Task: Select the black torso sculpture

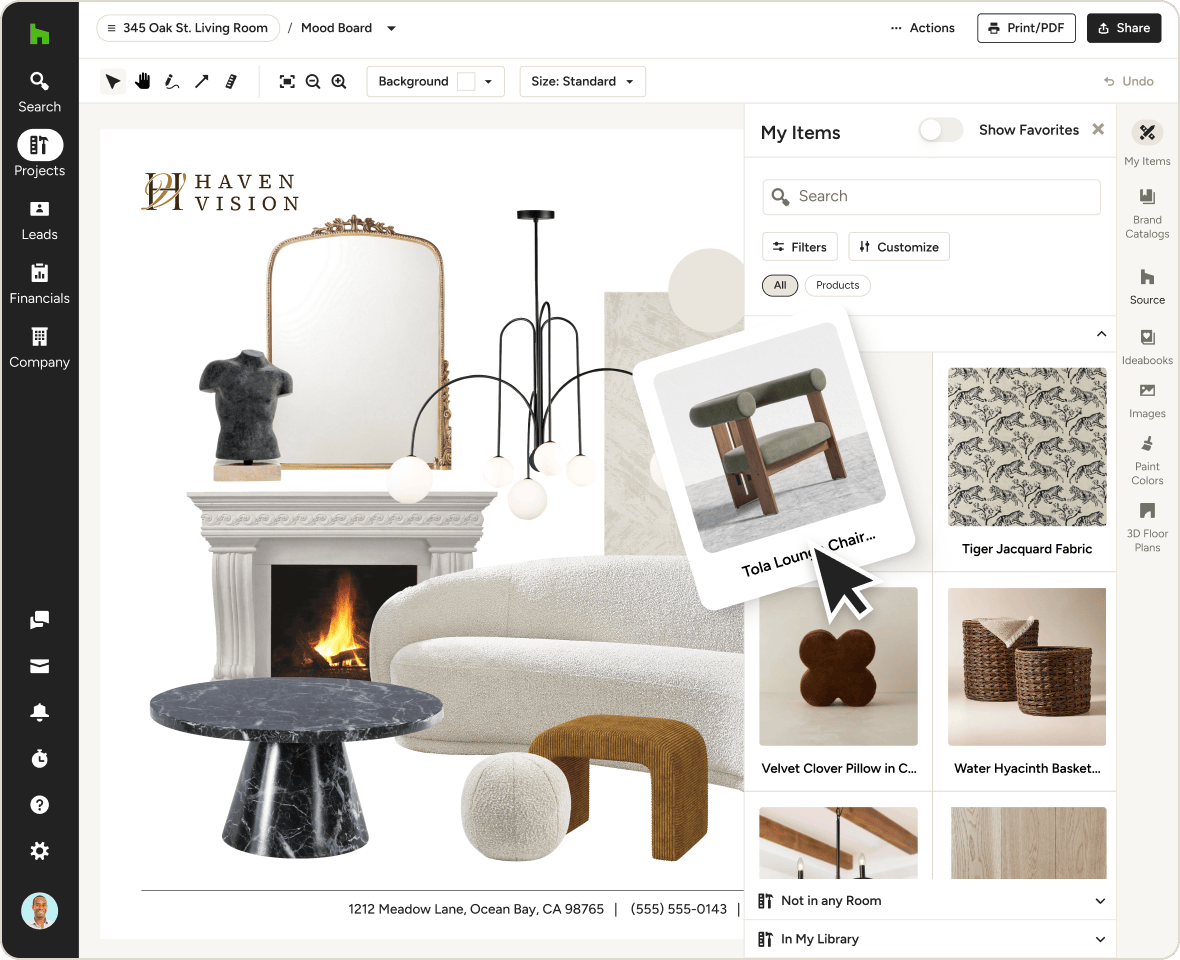Action: (x=246, y=415)
